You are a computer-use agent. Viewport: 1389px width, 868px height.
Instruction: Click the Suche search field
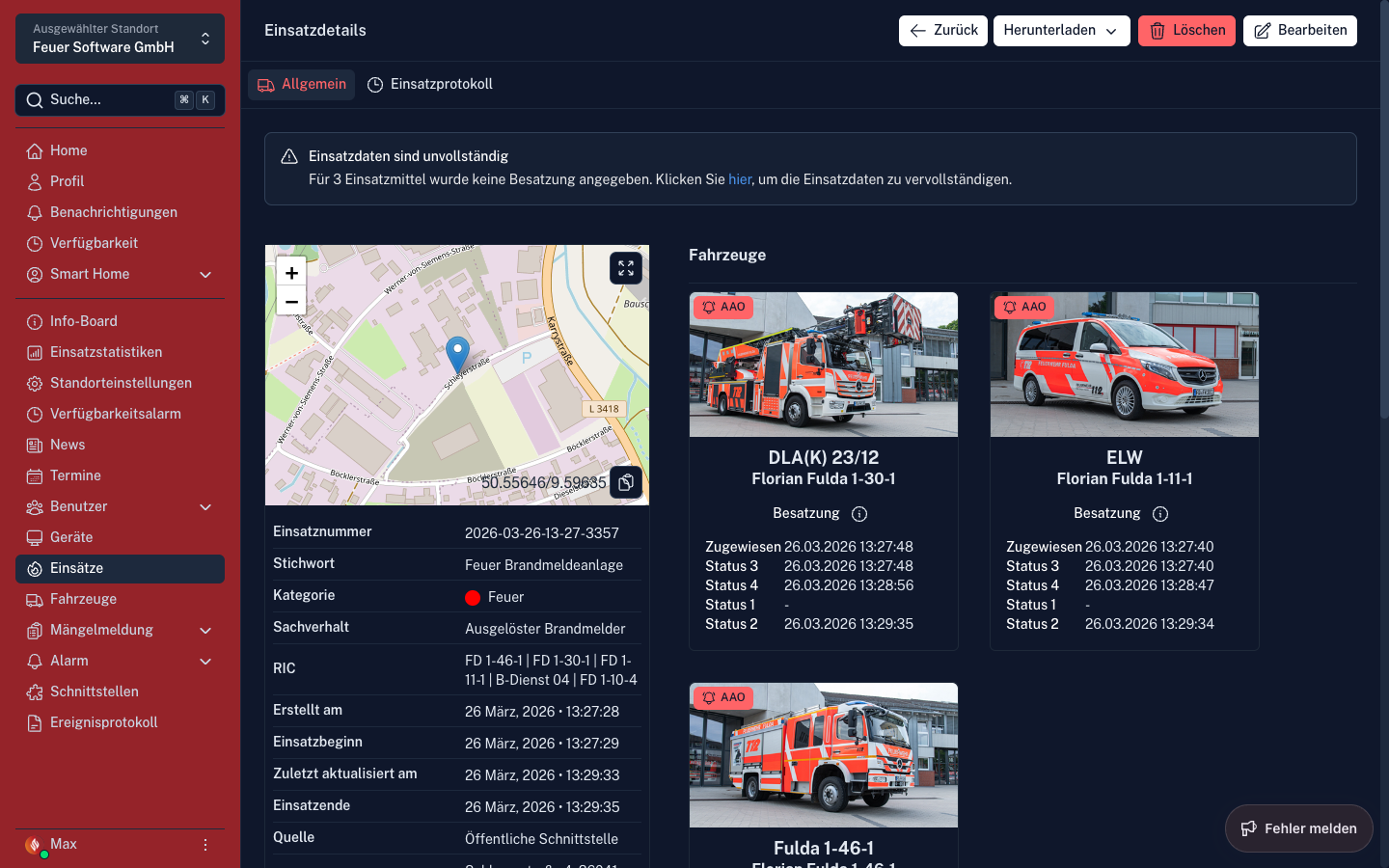120,100
